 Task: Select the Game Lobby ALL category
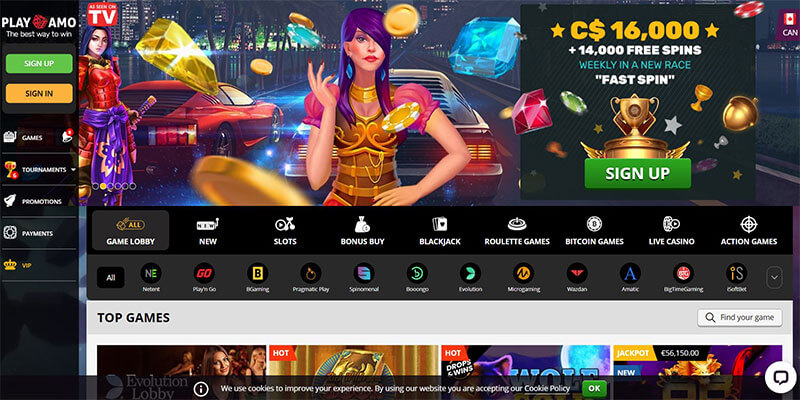tap(131, 231)
